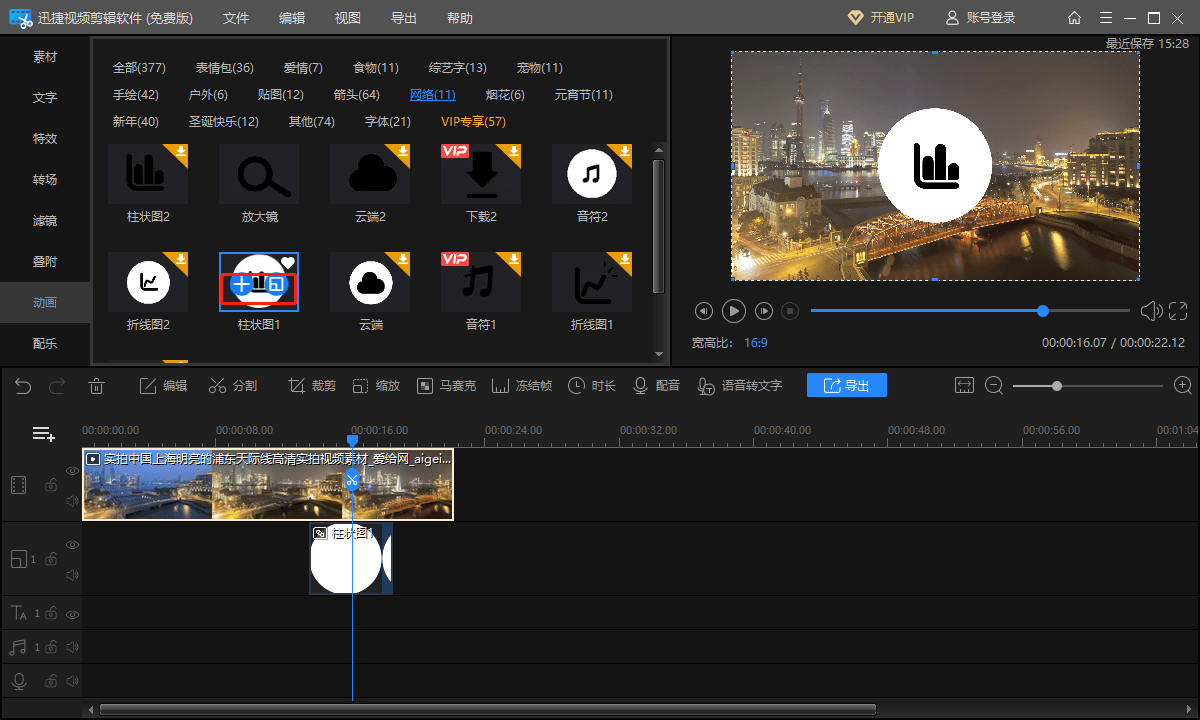1200x720 pixels.
Task: Toggle preview volume speaker icon
Action: click(1151, 311)
